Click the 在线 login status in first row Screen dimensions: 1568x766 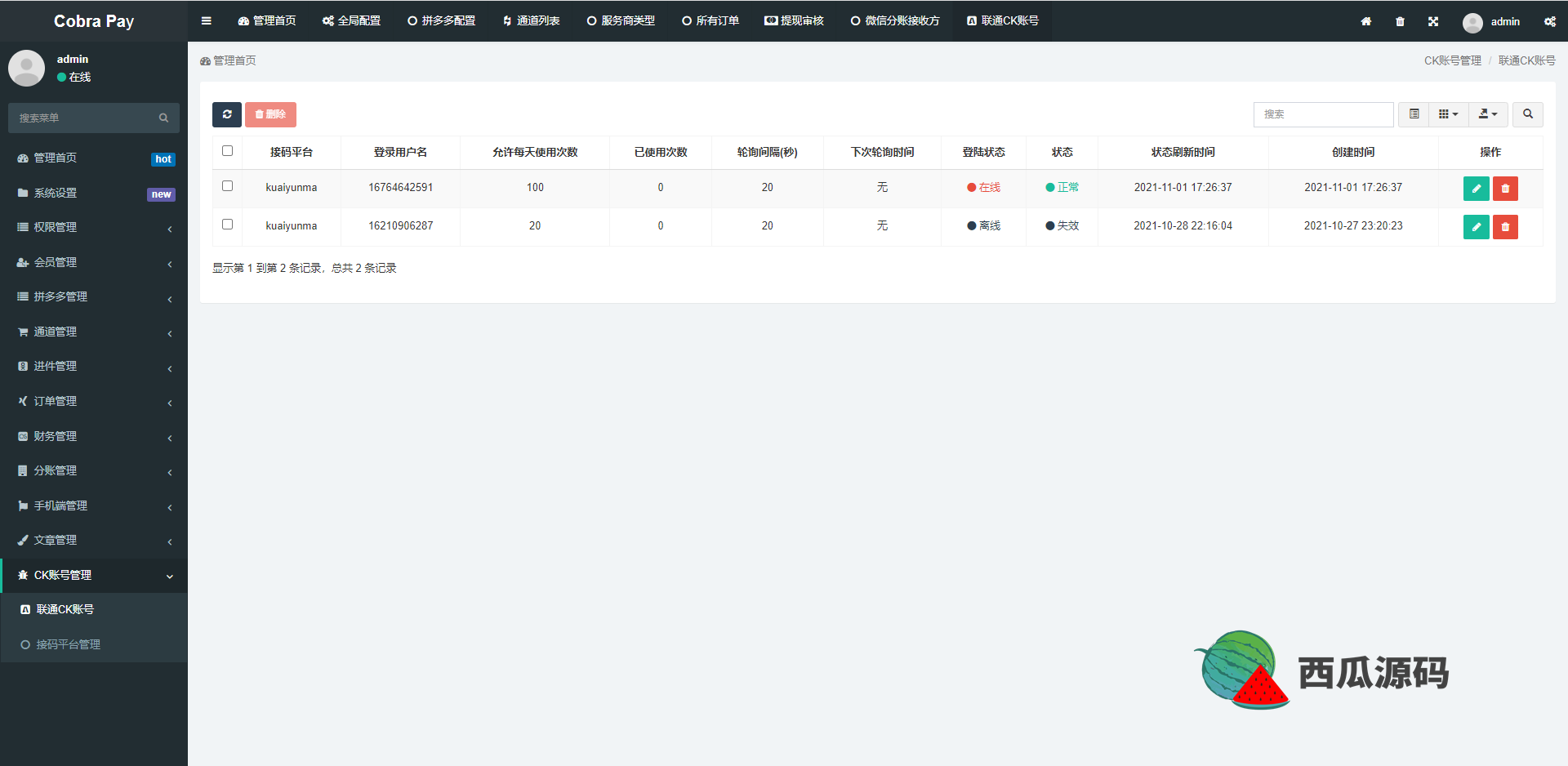click(983, 188)
